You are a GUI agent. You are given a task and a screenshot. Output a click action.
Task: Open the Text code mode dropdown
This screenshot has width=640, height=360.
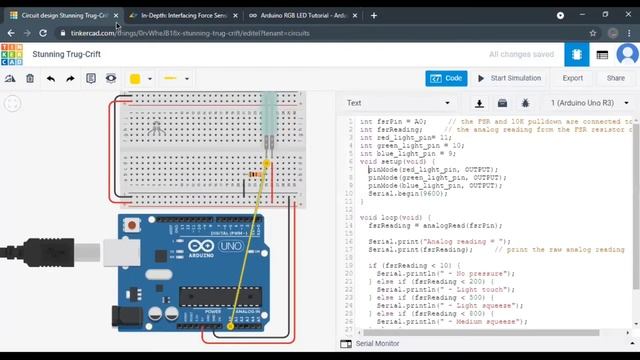[398, 103]
